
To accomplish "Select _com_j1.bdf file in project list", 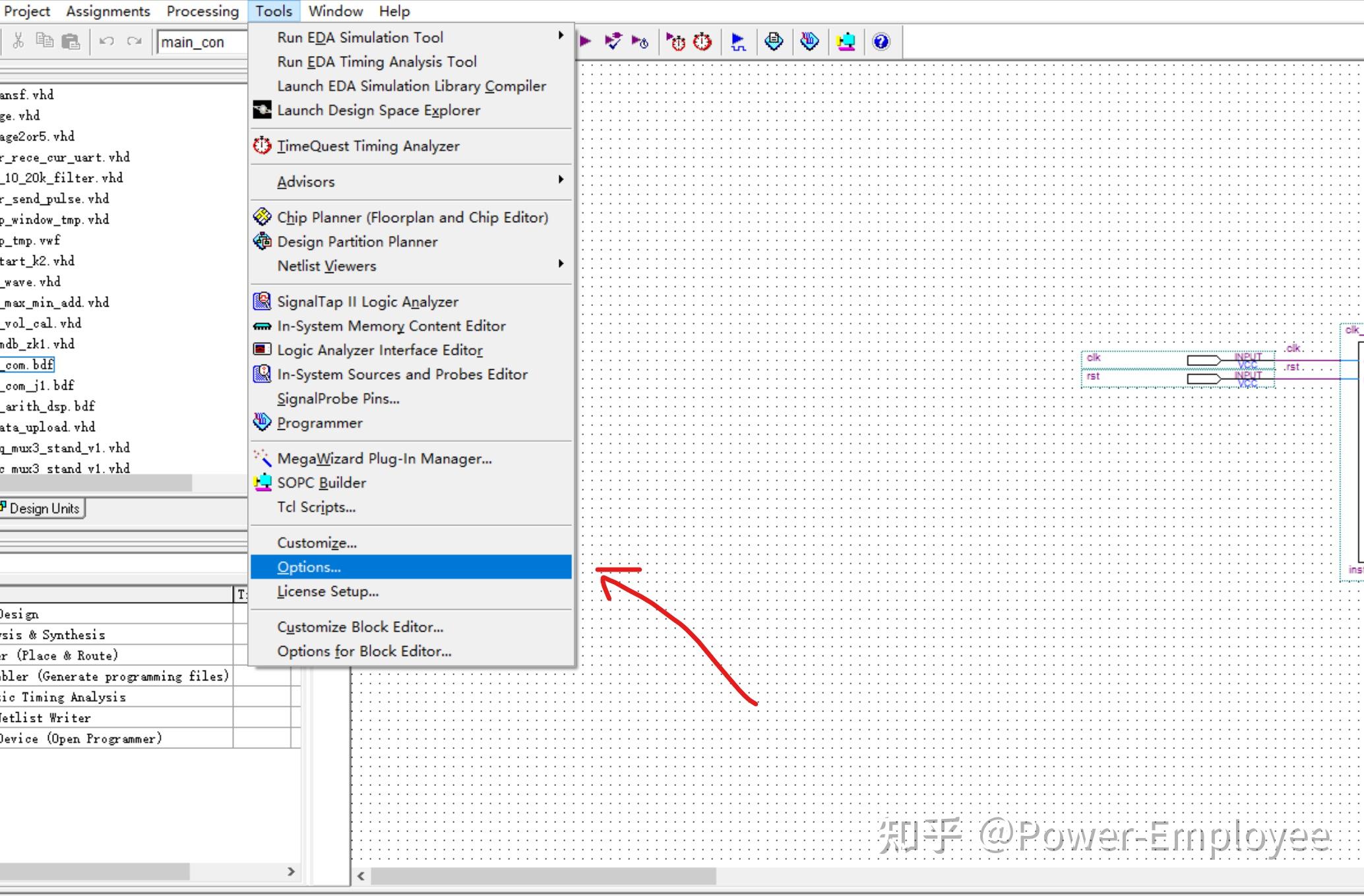I will tap(38, 385).
